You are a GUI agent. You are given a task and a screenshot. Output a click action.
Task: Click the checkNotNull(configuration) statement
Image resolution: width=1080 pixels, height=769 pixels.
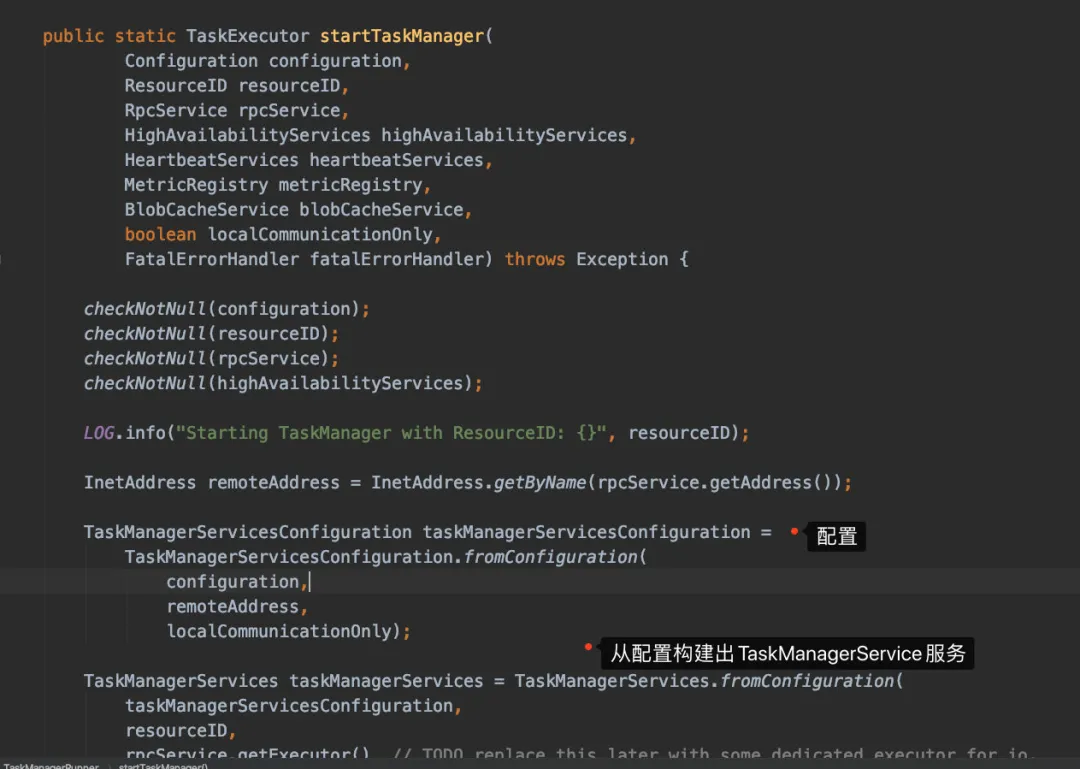[227, 309]
